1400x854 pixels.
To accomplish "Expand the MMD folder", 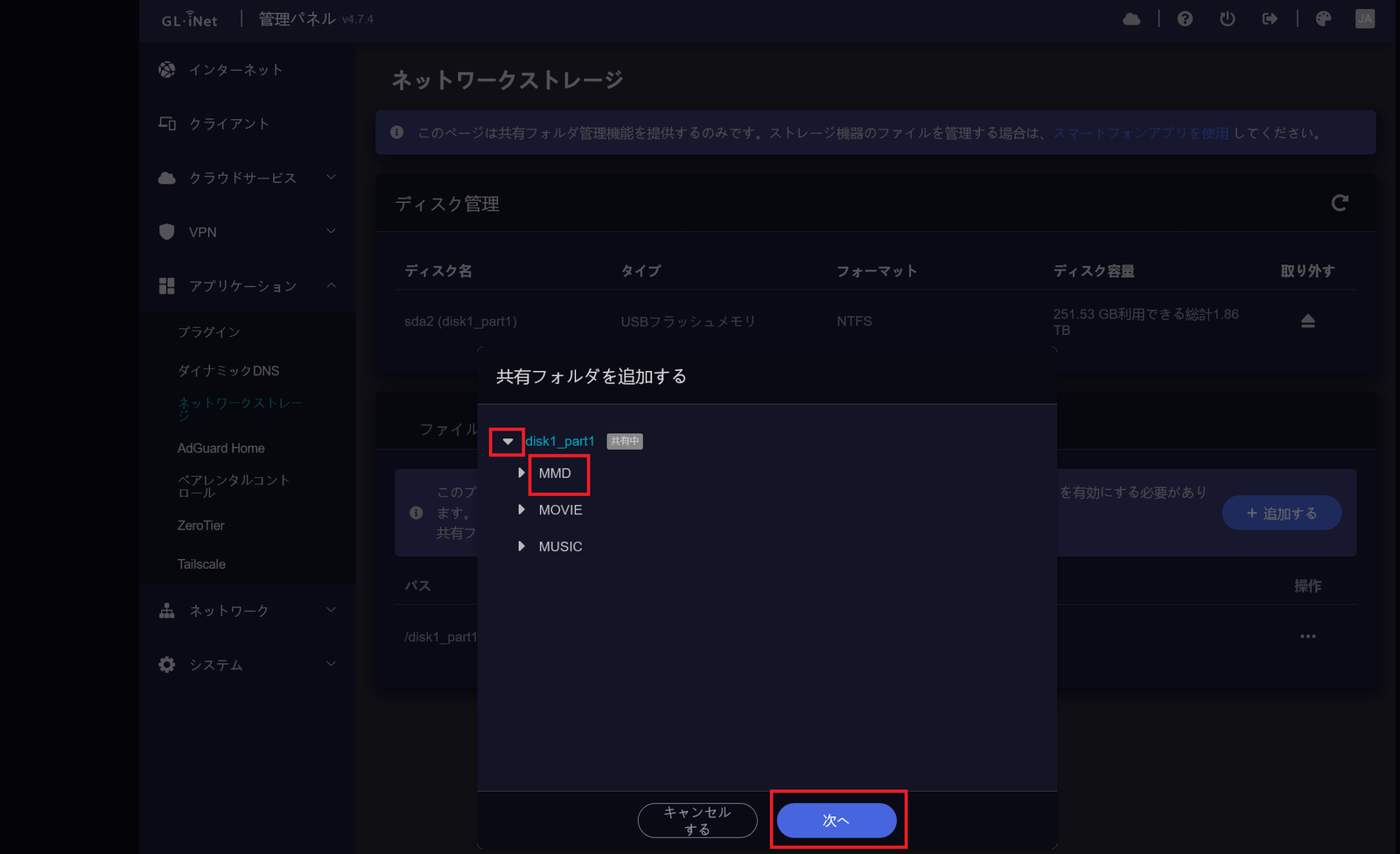I will click(521, 472).
